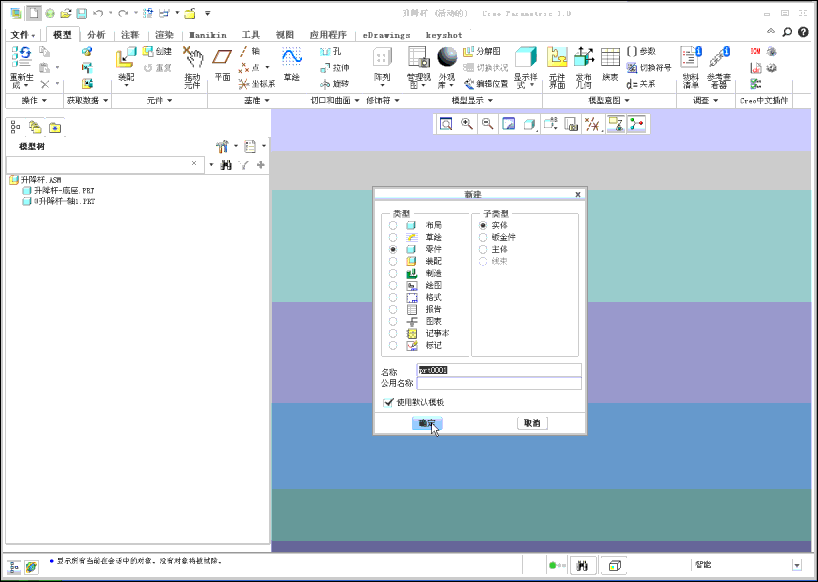The image size is (818, 582).
Task: Click the OK (确定) button in New dialog
Action: click(427, 423)
